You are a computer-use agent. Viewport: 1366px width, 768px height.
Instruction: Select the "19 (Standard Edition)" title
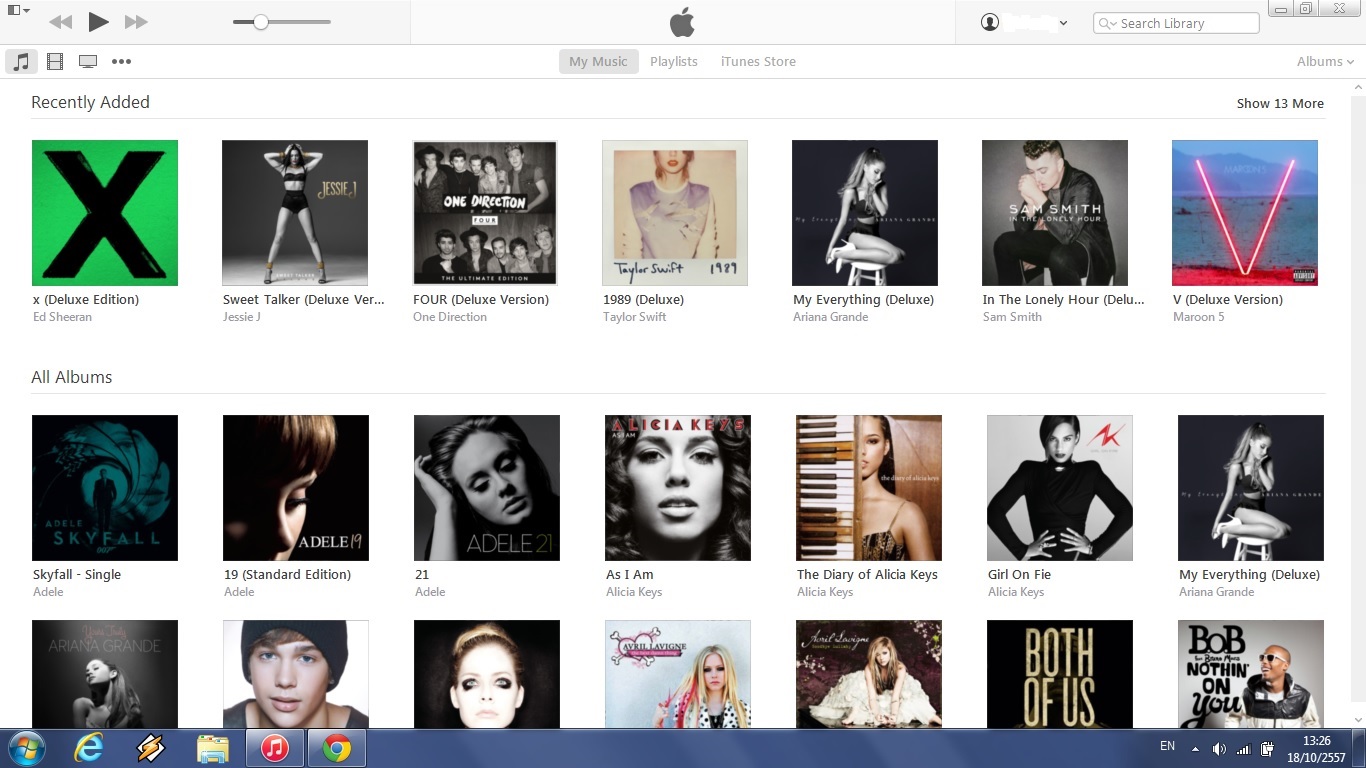click(x=288, y=574)
